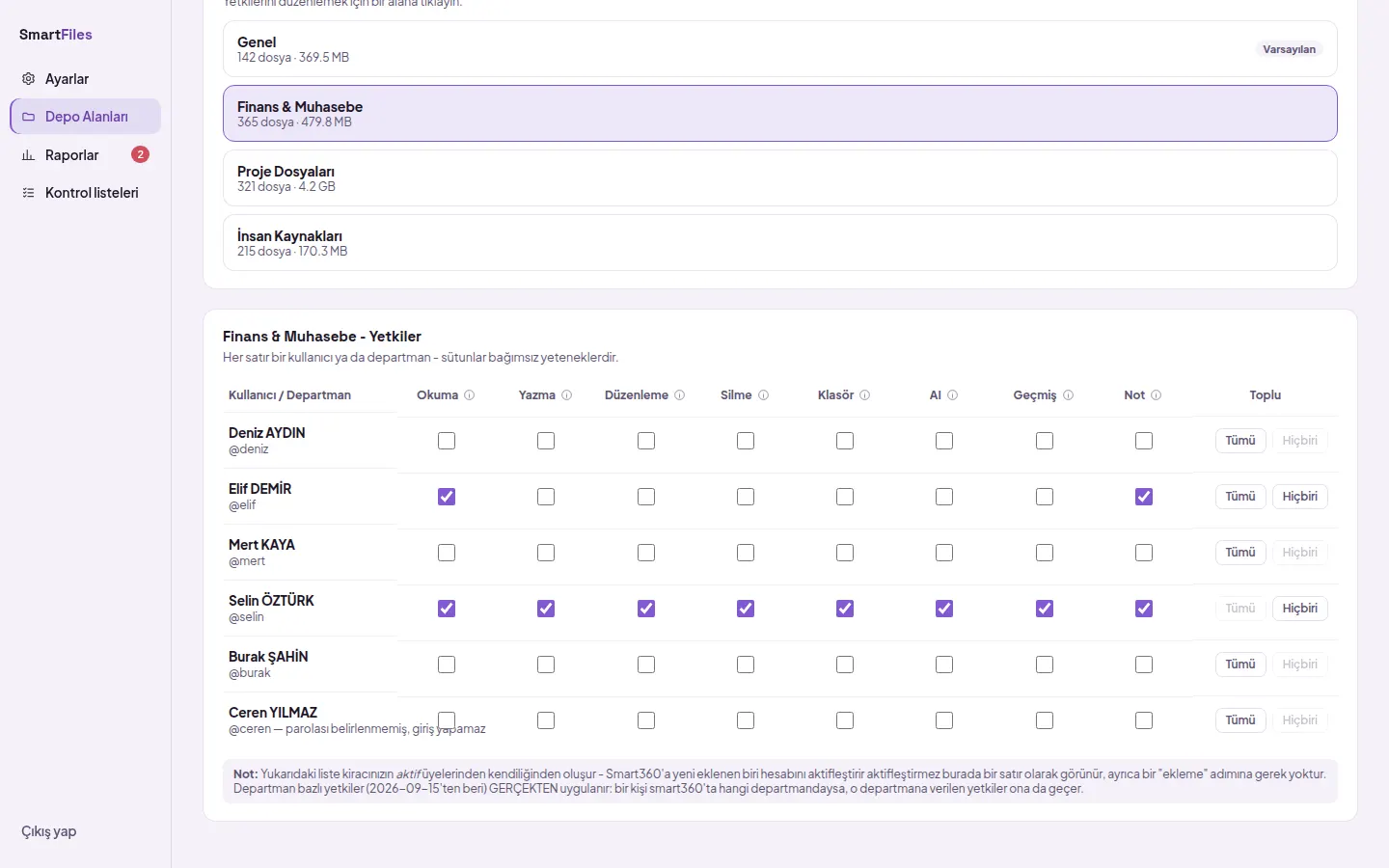The image size is (1389, 868).
Task: Click the Kontrol listeleri checklist icon
Action: [28, 193]
